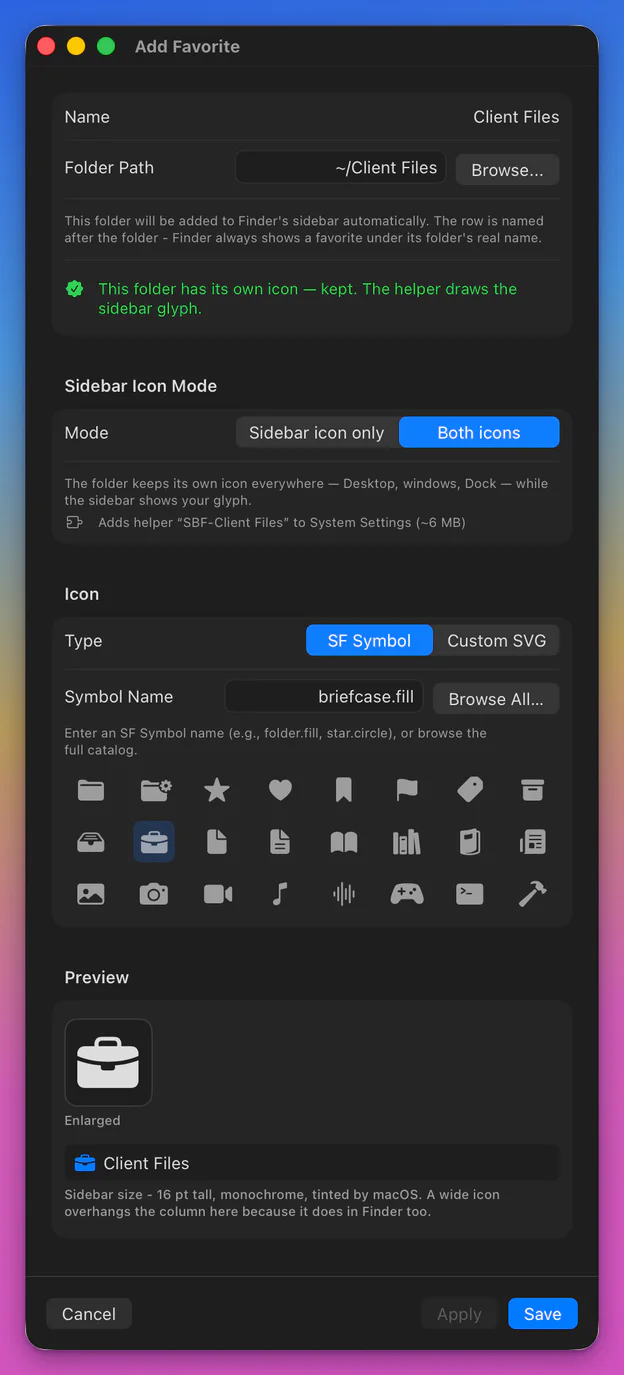Select the highlighted briefcase symbol in grid
The image size is (624, 1375).
[154, 842]
